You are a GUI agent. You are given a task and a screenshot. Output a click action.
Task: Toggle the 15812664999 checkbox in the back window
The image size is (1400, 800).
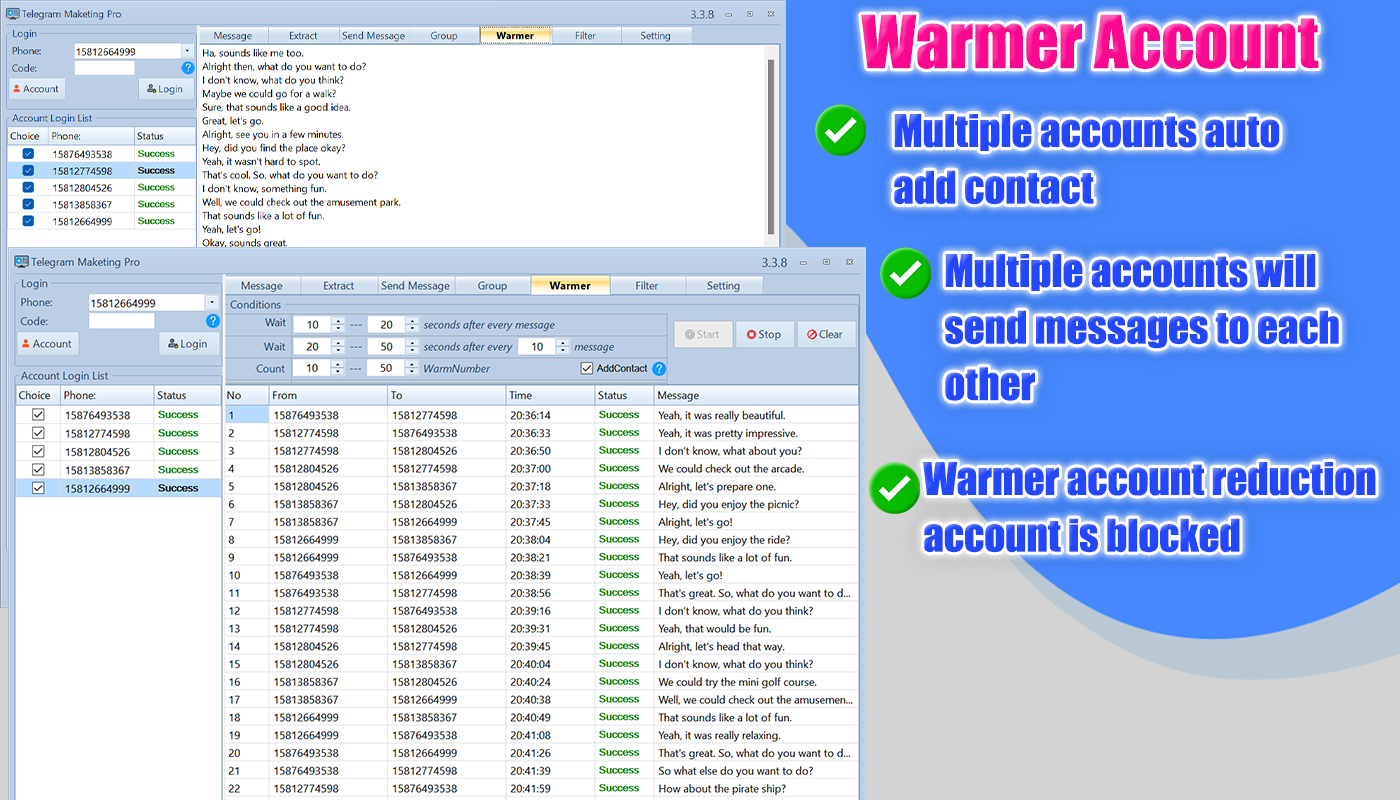tap(28, 221)
